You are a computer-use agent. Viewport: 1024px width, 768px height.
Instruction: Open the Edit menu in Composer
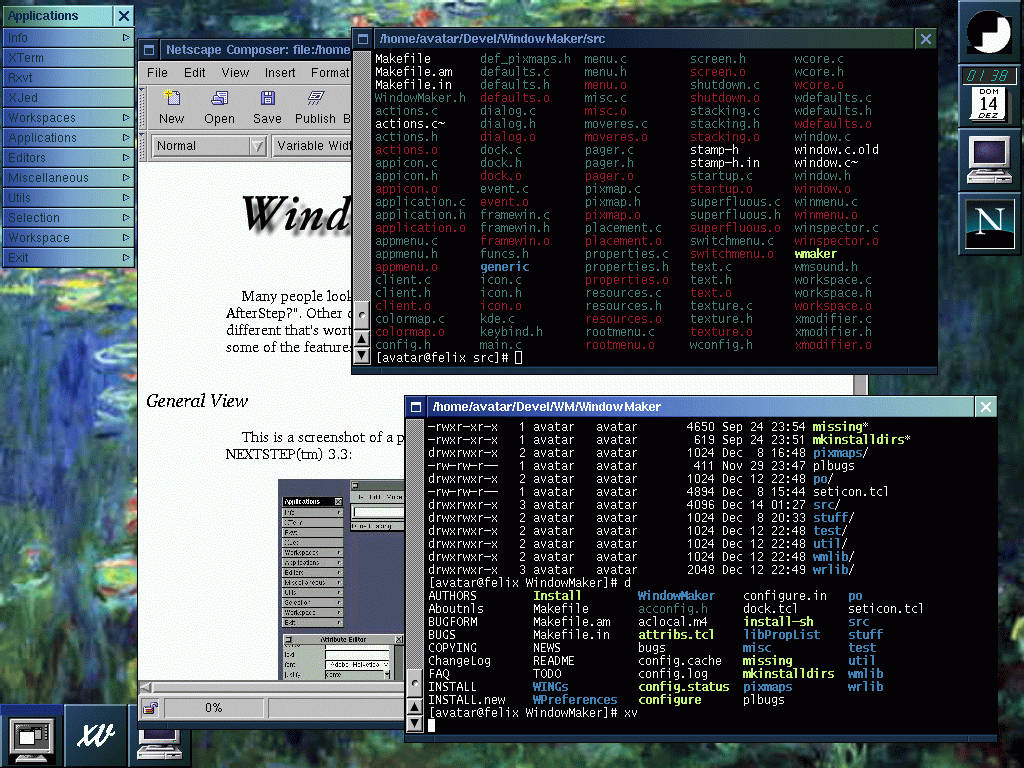point(194,72)
